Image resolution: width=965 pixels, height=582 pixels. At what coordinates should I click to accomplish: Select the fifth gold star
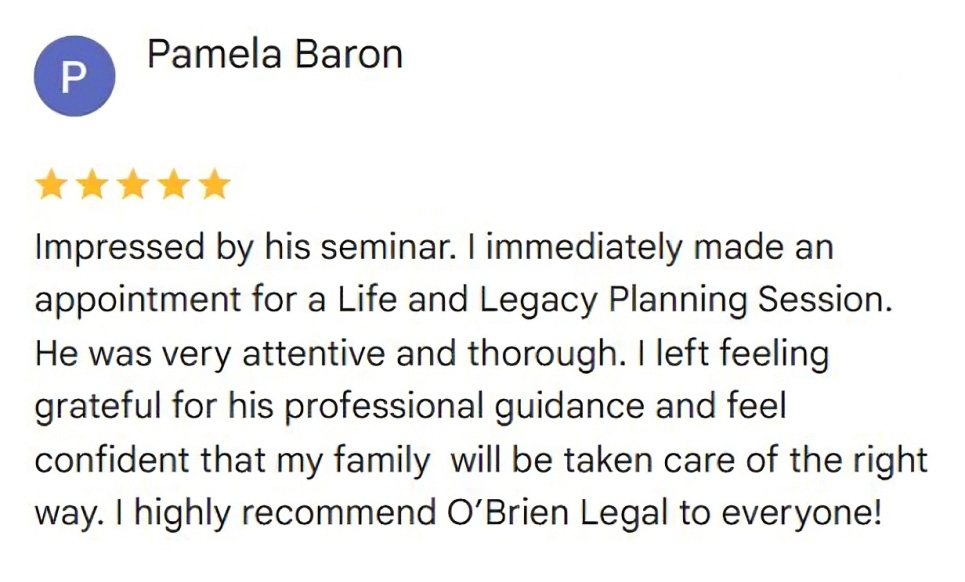(215, 185)
